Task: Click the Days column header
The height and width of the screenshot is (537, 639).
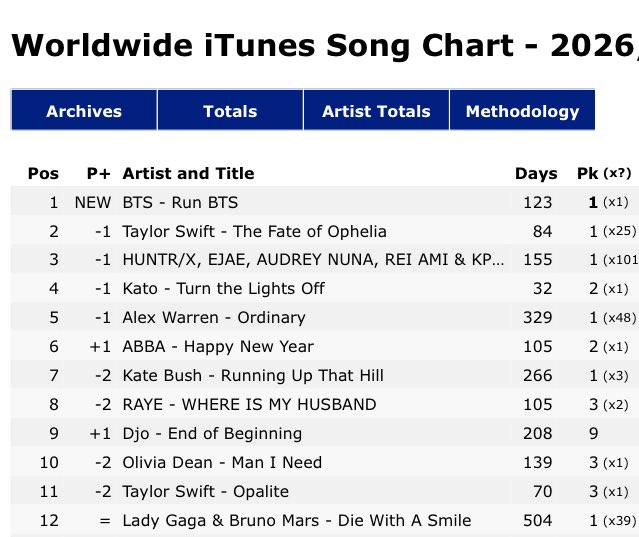Action: coord(535,173)
